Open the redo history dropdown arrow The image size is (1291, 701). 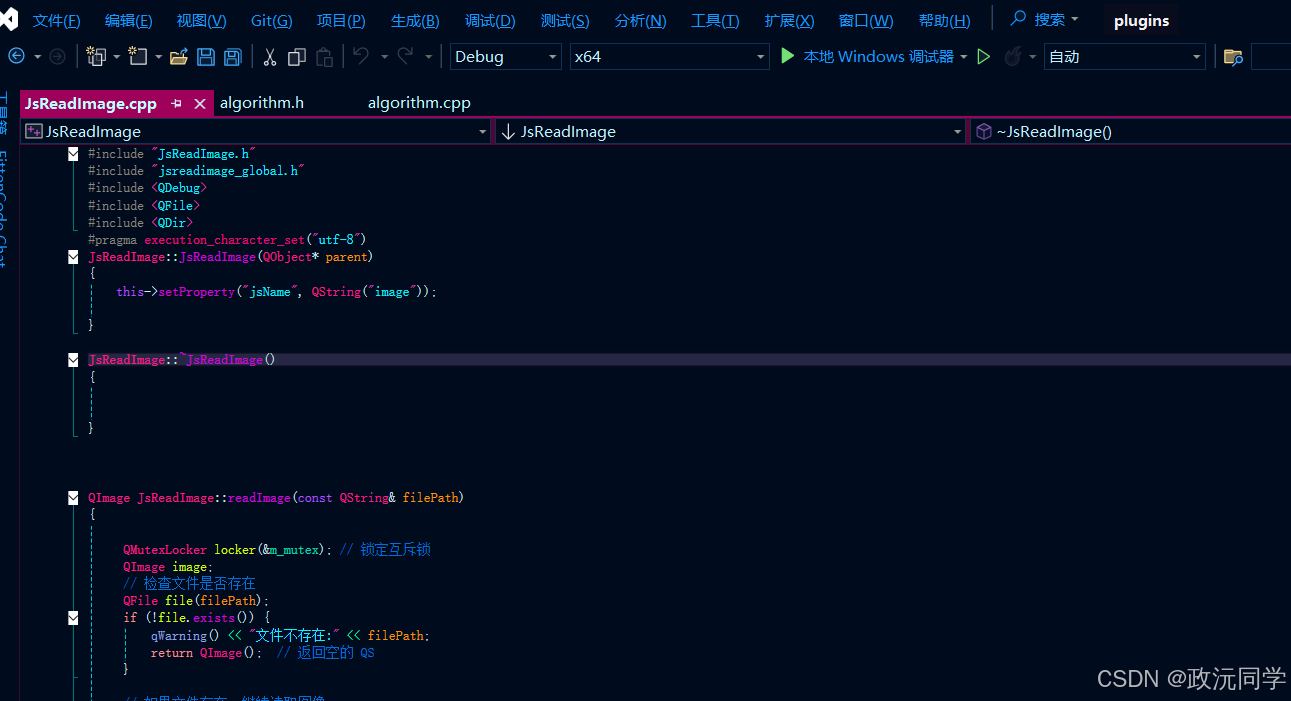point(429,57)
